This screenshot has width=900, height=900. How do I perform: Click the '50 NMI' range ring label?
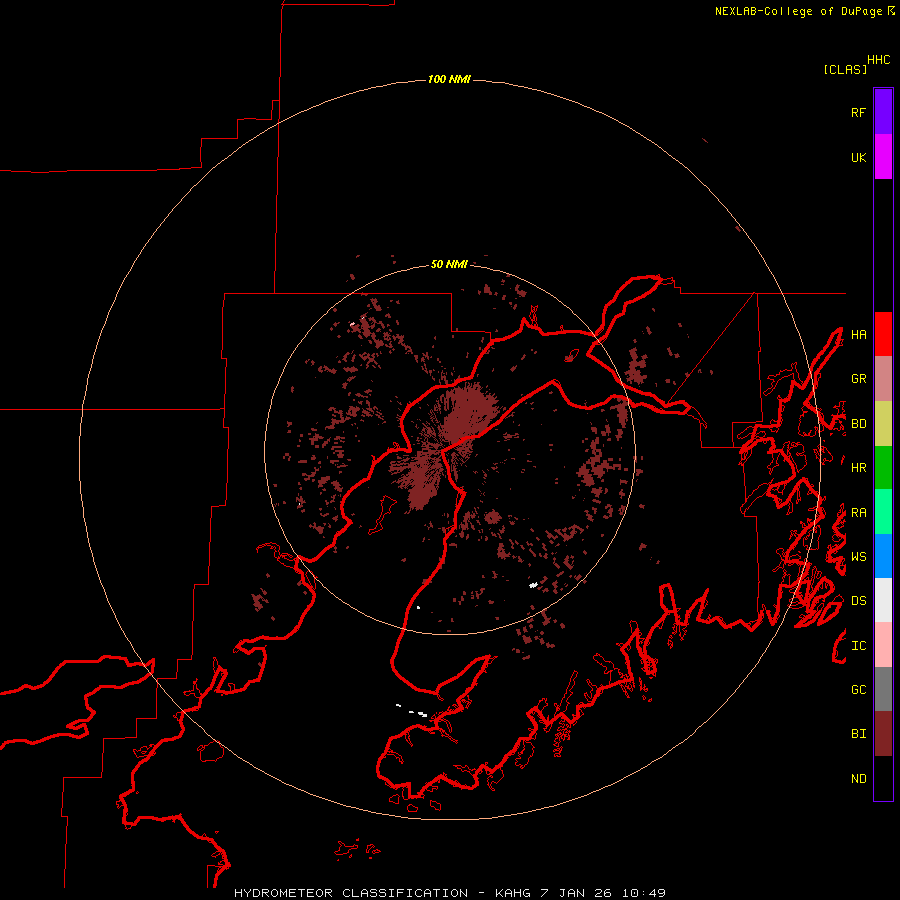click(x=449, y=264)
